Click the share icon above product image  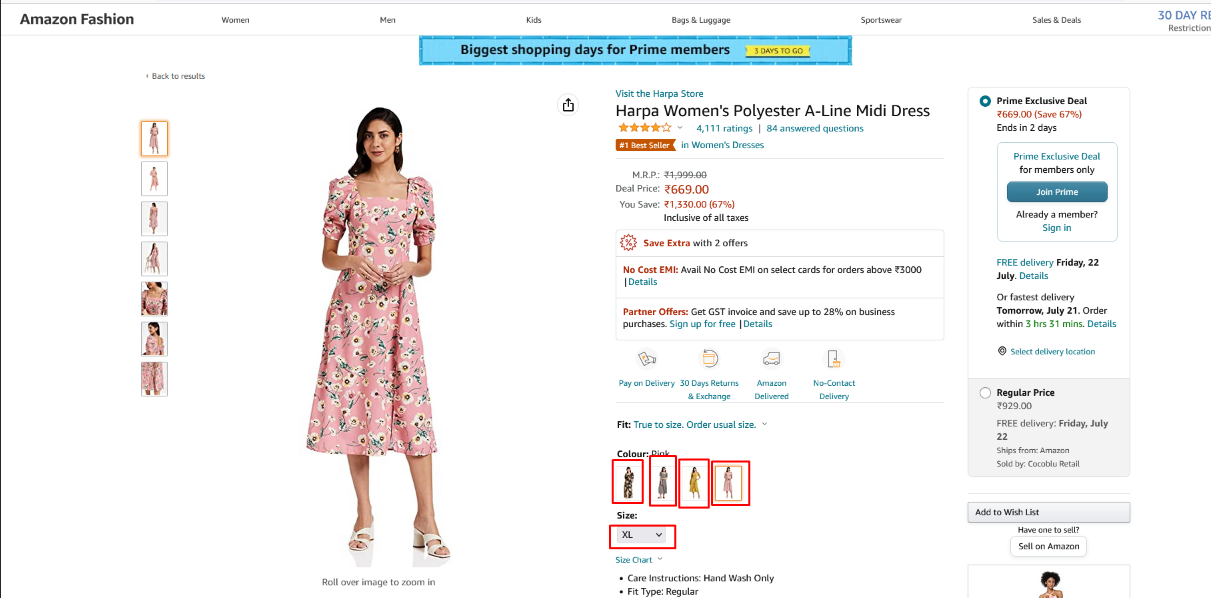point(568,105)
